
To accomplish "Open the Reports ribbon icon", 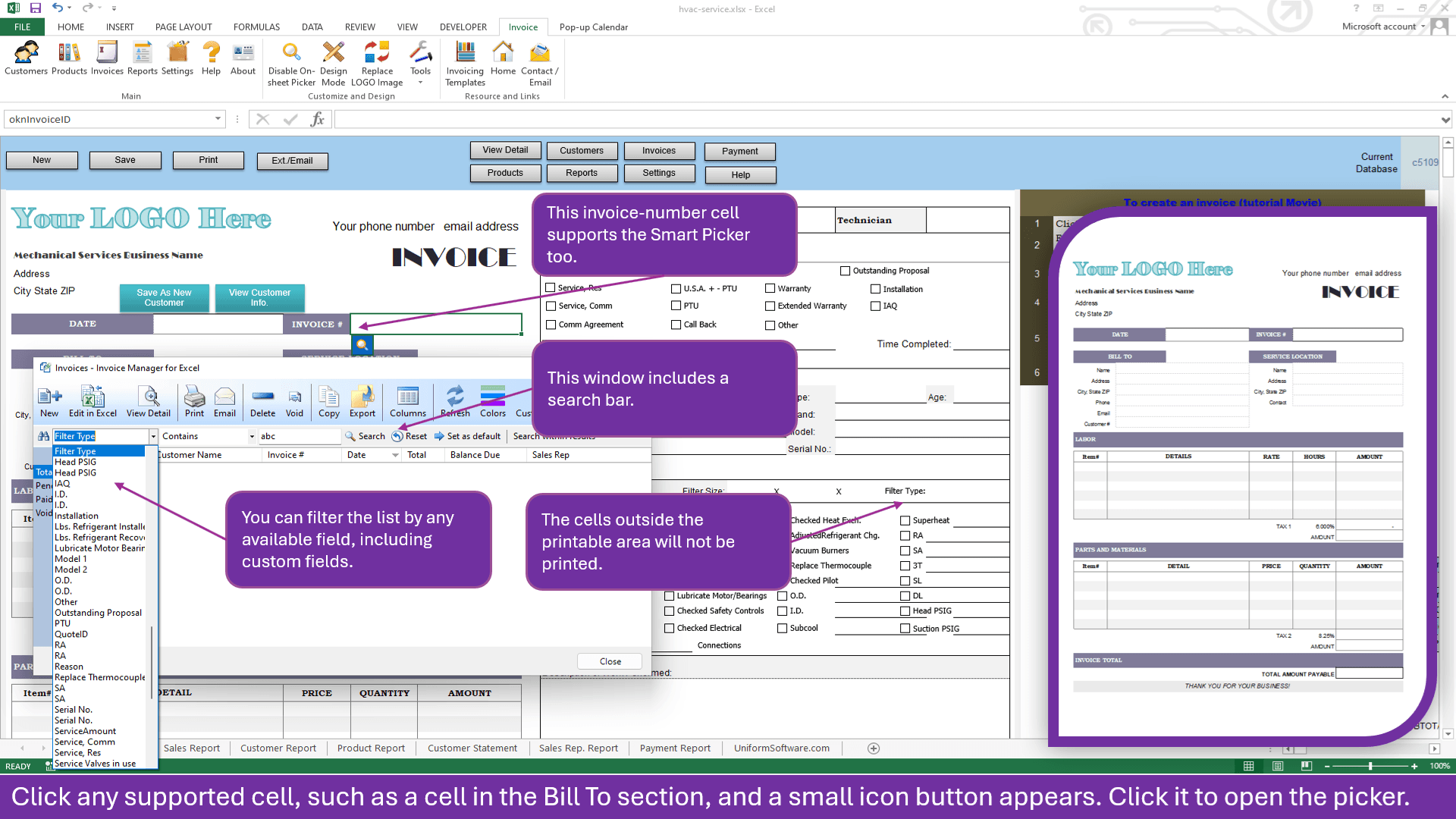I will pos(142,58).
